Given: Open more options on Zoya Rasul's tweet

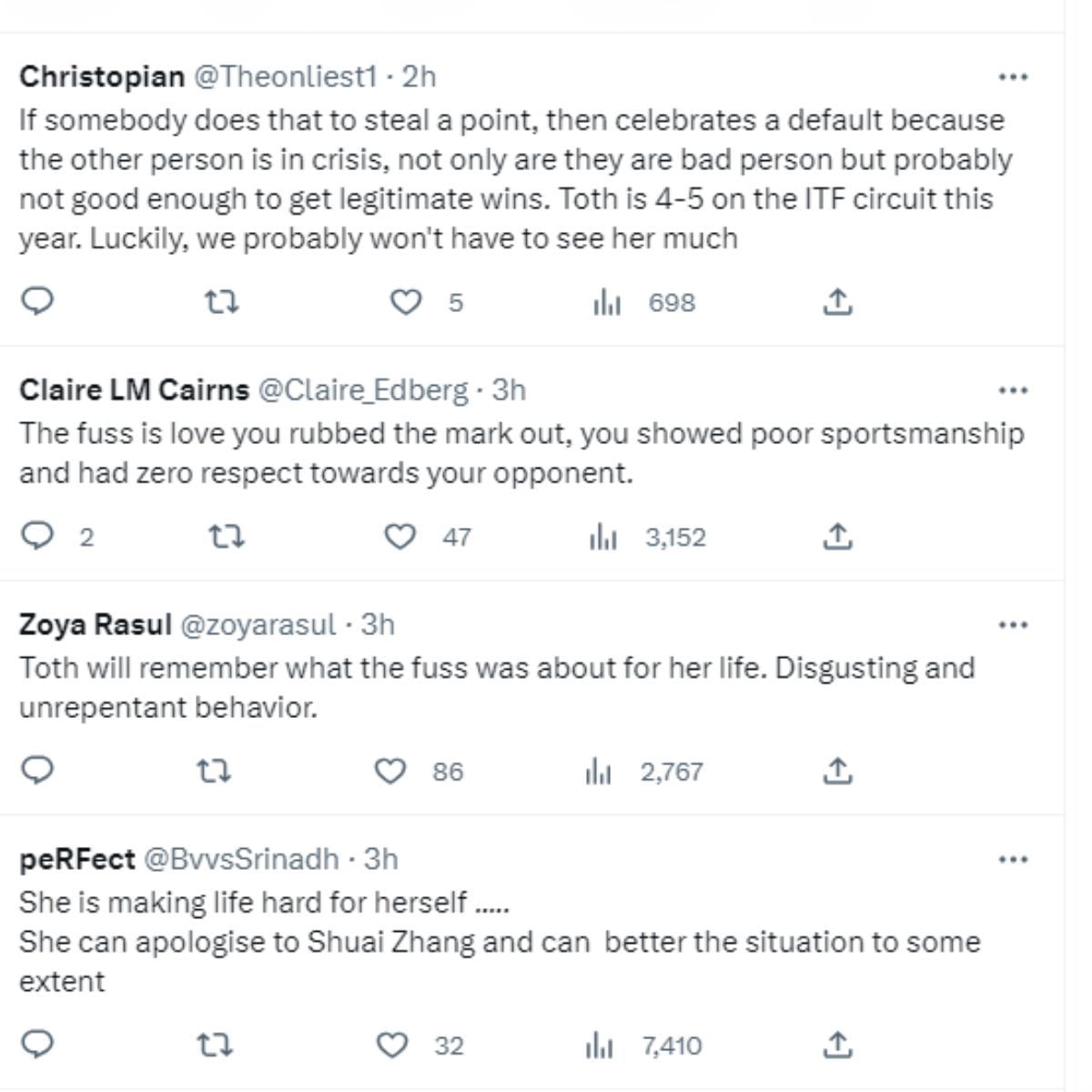Looking at the screenshot, I should pyautogui.click(x=1013, y=625).
